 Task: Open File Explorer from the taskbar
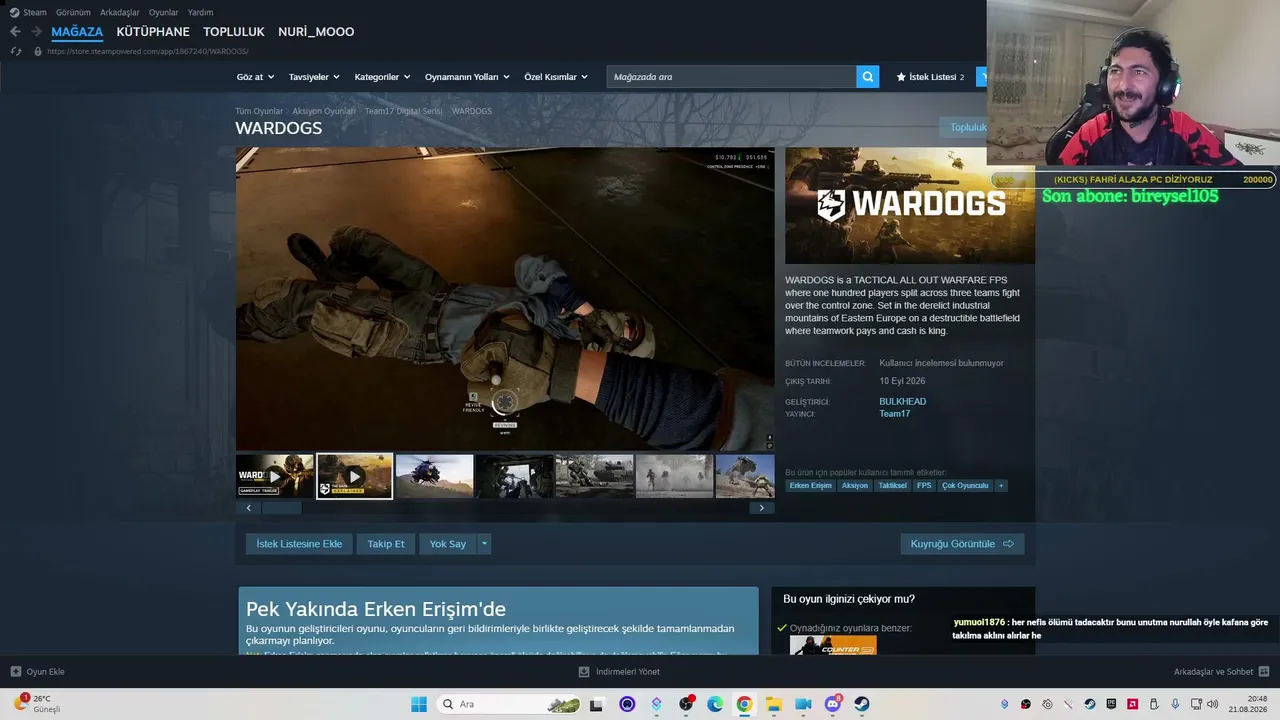click(774, 704)
